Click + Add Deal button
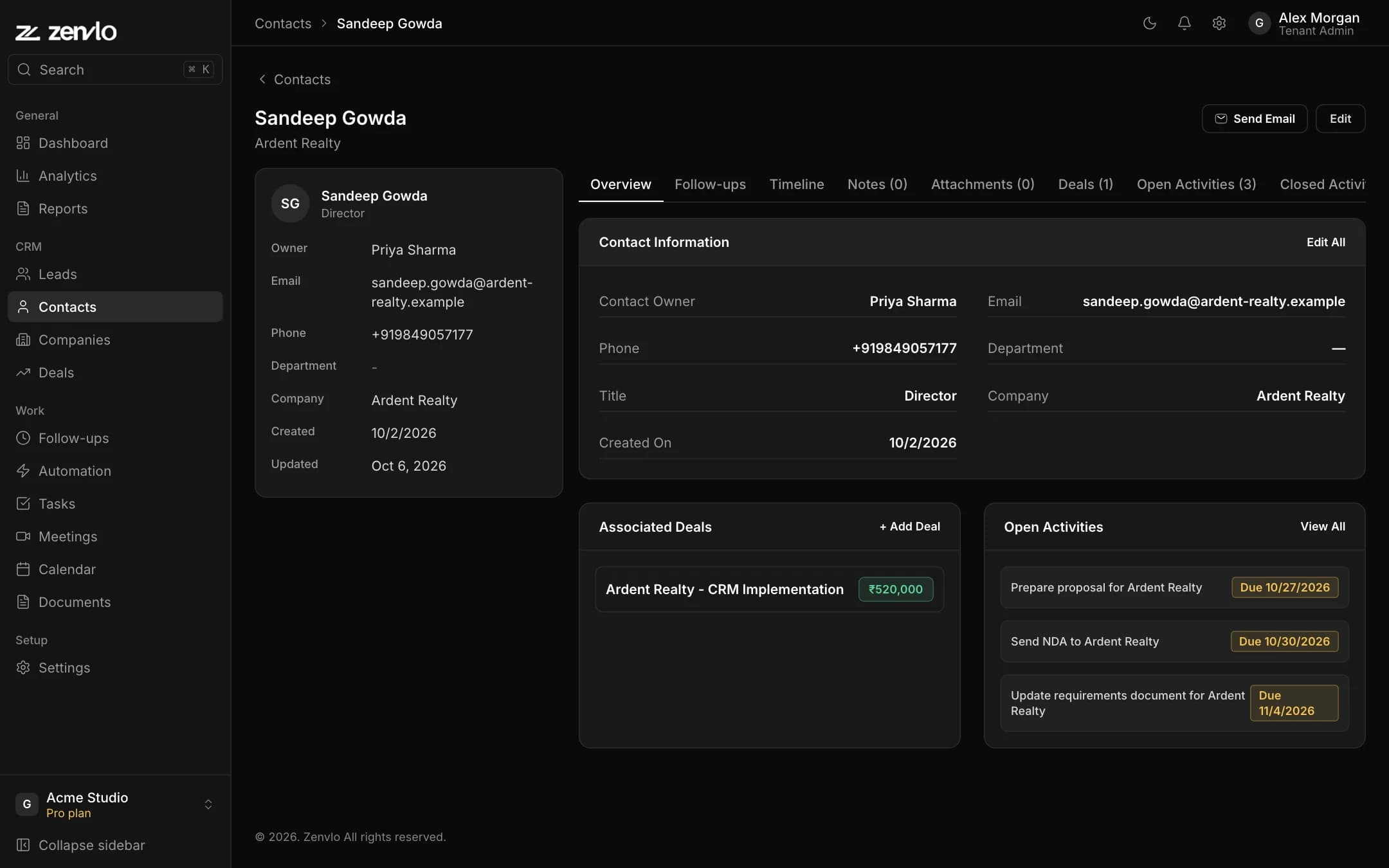The width and height of the screenshot is (1389, 868). (909, 527)
